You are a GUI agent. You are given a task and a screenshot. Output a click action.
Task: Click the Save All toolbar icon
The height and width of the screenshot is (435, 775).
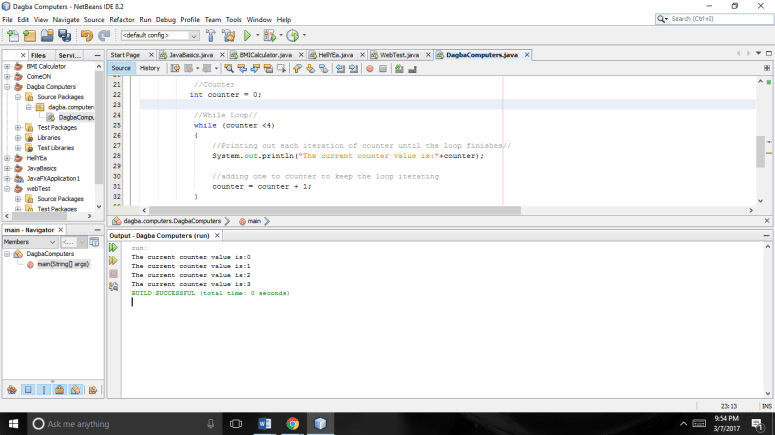click(x=64, y=35)
